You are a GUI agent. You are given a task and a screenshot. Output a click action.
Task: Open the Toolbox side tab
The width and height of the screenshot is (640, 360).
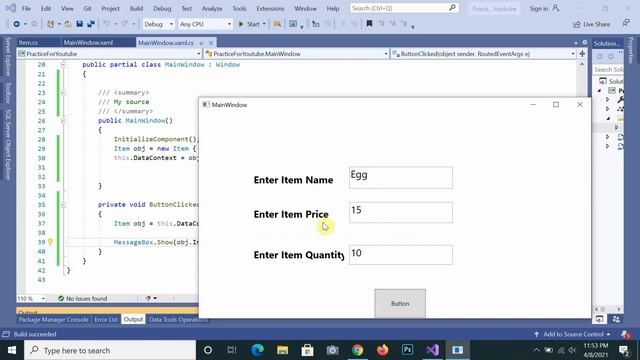[x=8, y=93]
